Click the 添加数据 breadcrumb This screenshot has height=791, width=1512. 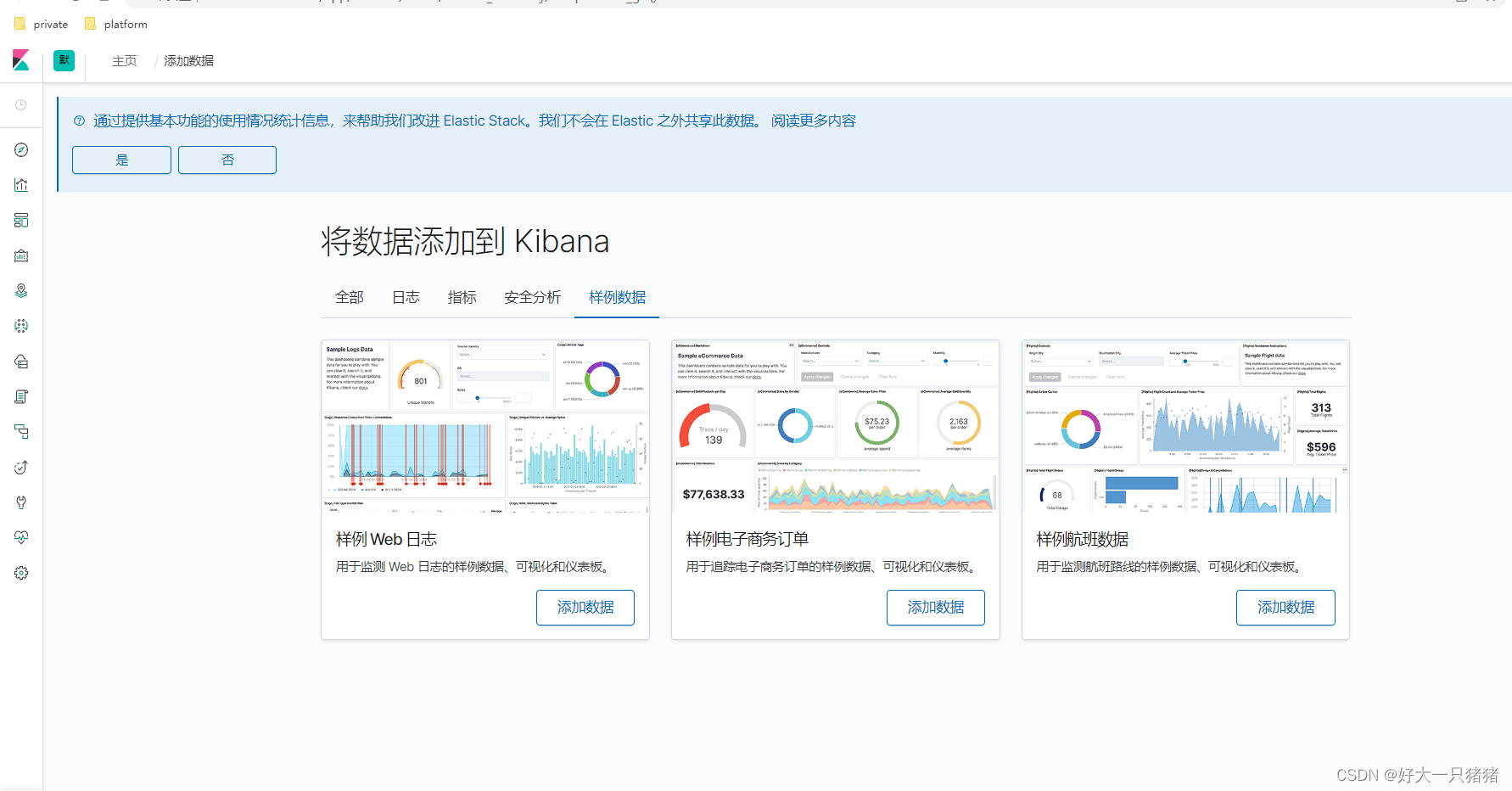click(188, 61)
